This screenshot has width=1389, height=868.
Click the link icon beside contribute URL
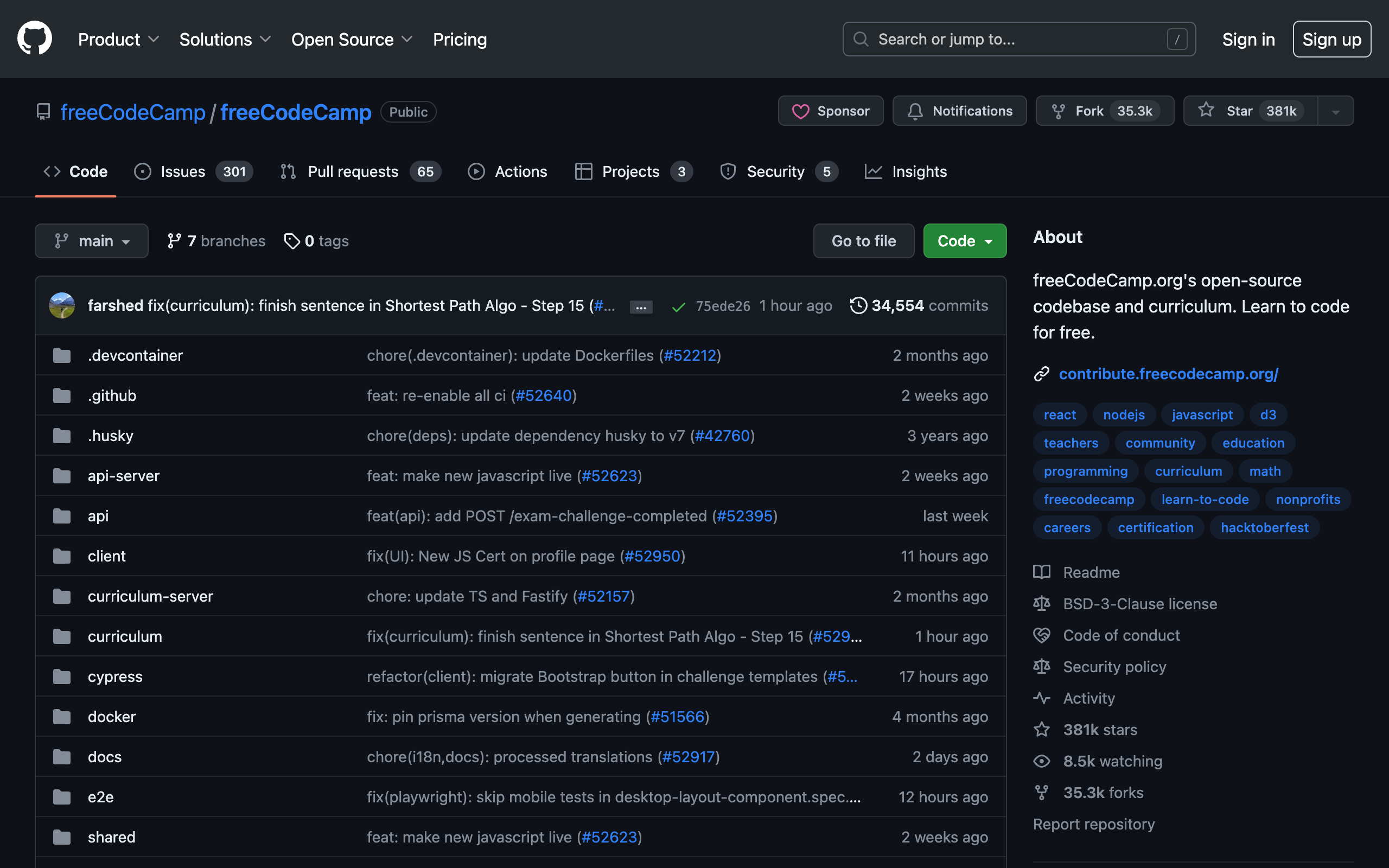pyautogui.click(x=1042, y=374)
